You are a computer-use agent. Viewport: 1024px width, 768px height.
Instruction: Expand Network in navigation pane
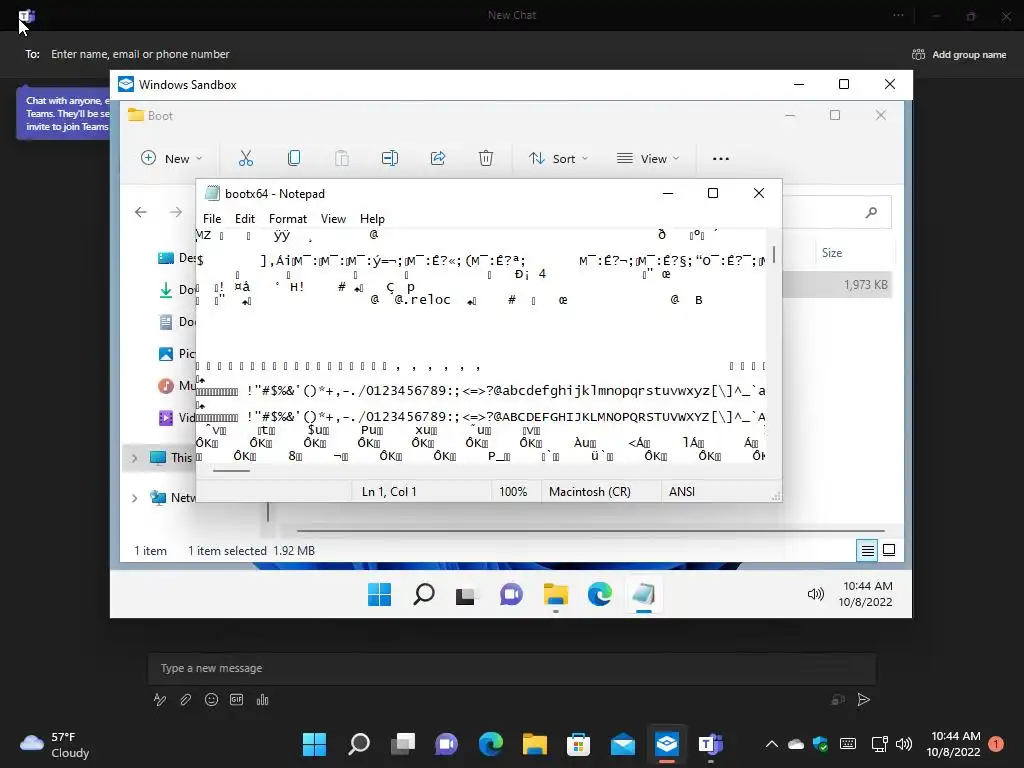135,498
